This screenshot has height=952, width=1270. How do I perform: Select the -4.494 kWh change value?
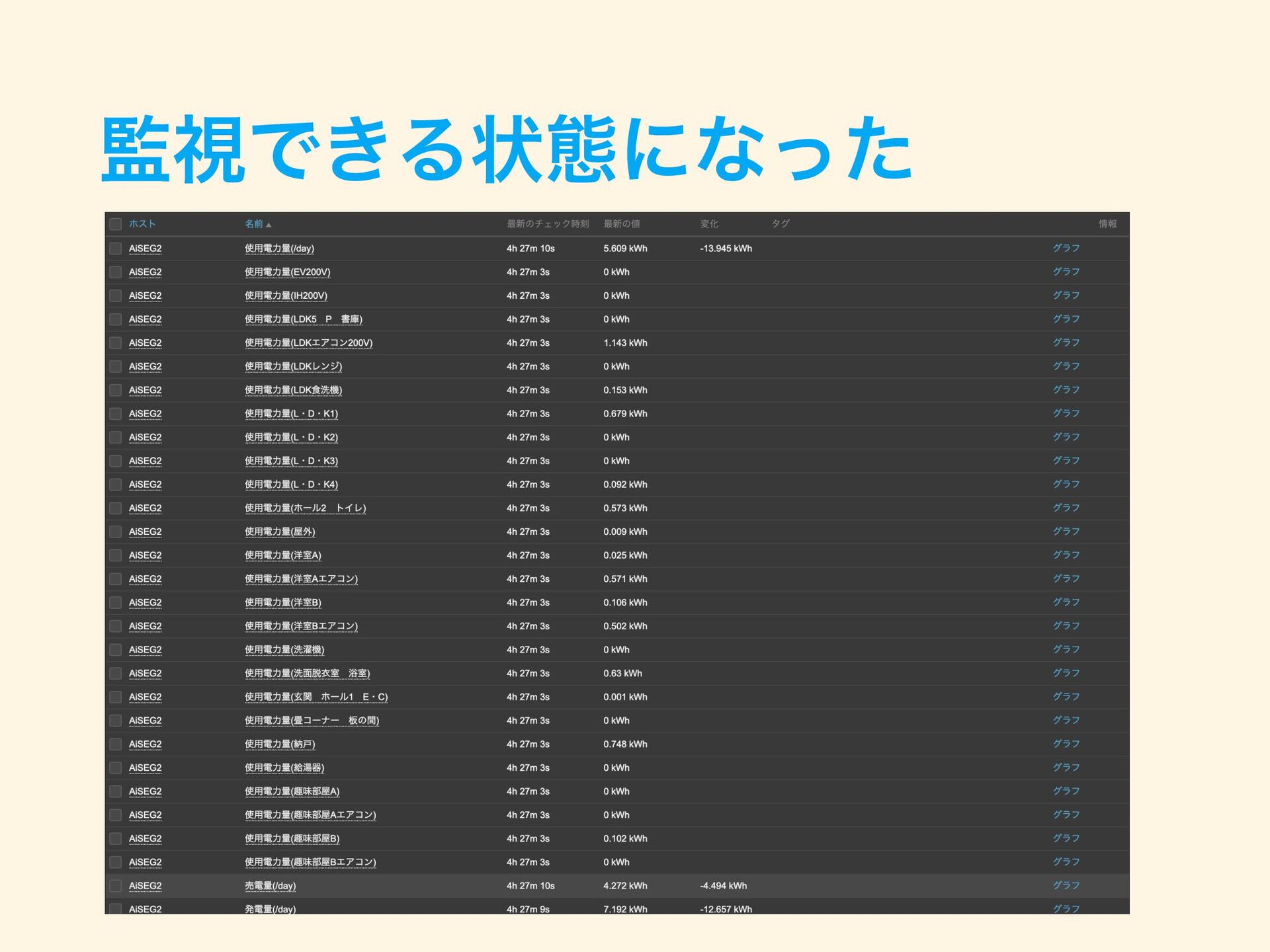pos(724,886)
